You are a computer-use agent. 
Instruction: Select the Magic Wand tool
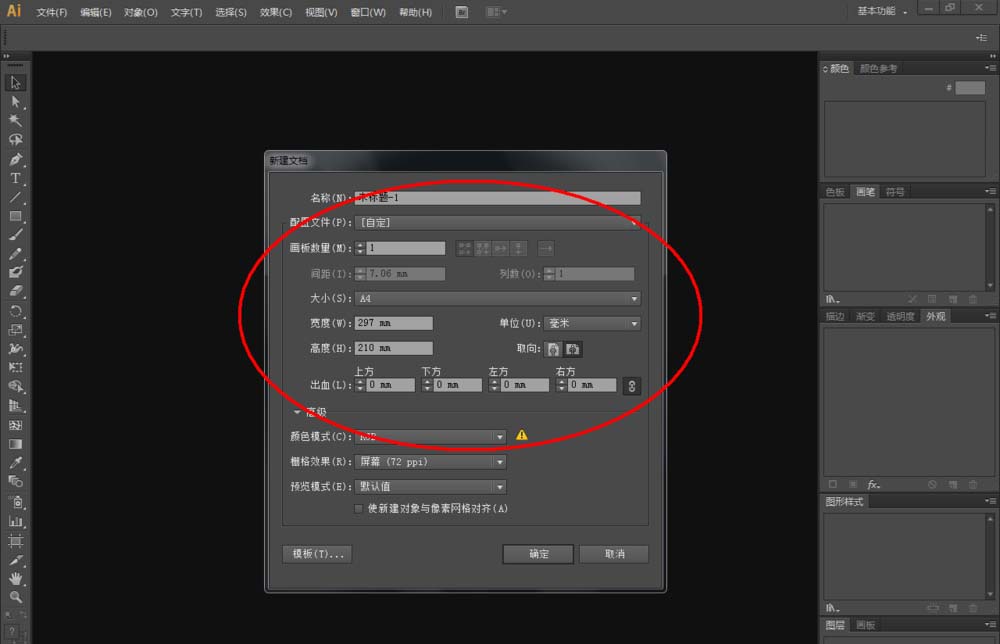pyautogui.click(x=15, y=121)
